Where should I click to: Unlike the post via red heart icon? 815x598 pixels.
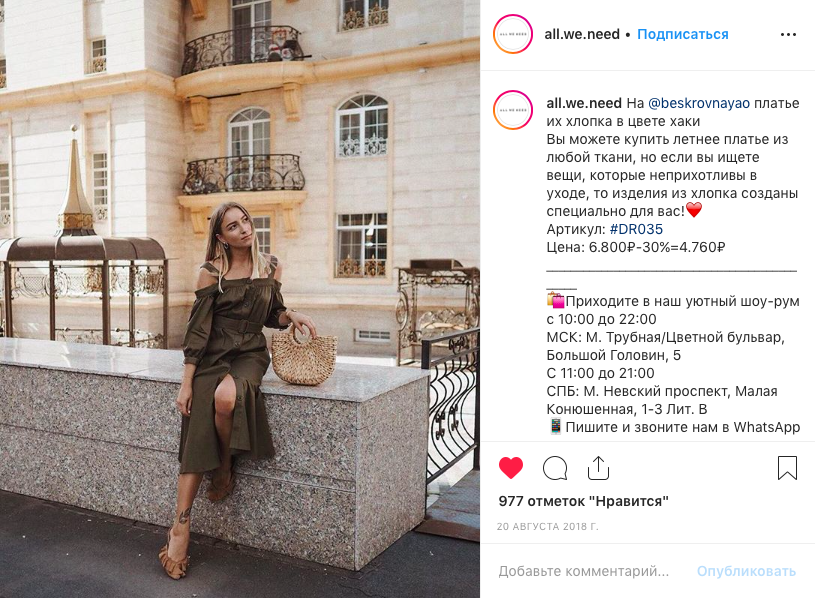(510, 468)
